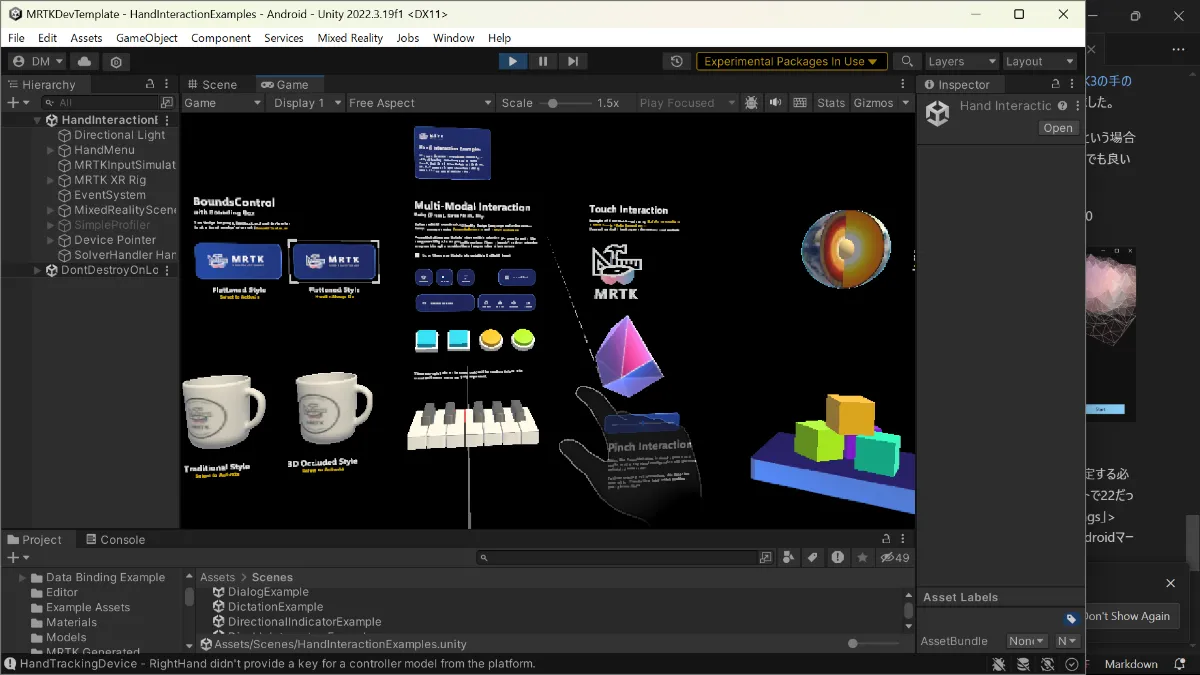Open the Layers dropdown
This screenshot has width=1200, height=675.
[x=960, y=62]
